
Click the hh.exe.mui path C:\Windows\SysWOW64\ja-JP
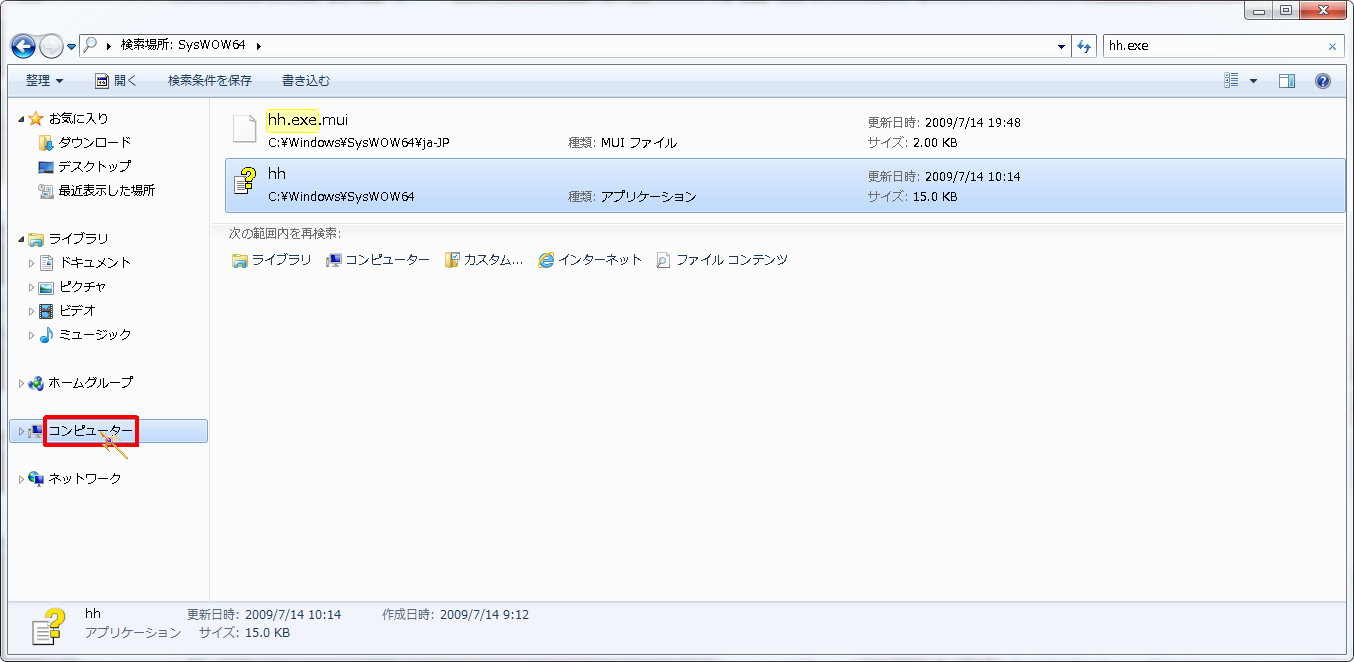[x=359, y=143]
